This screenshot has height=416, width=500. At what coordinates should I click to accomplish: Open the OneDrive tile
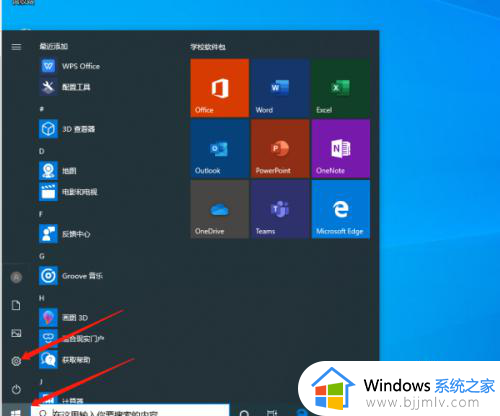tap(220, 209)
